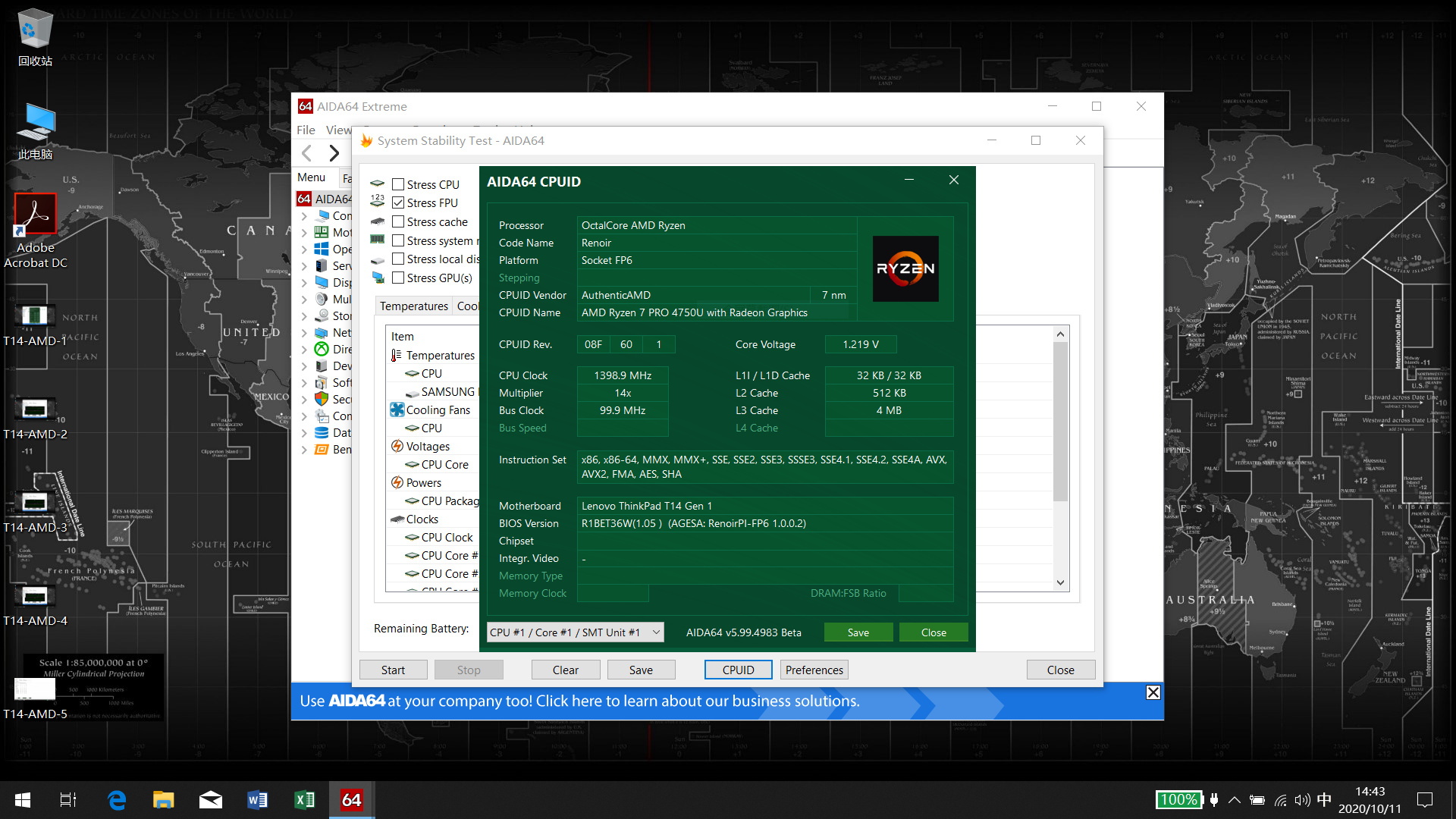Viewport: 1456px width, 819px height.
Task: Switch to the Cooling Fans tab
Action: [467, 306]
